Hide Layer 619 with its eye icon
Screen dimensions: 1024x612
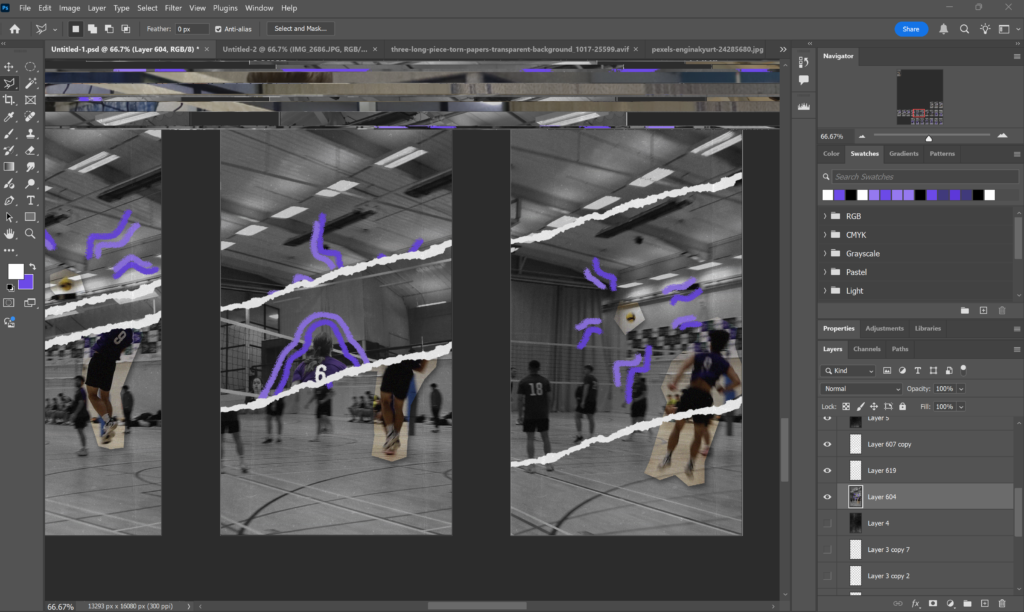(827, 470)
